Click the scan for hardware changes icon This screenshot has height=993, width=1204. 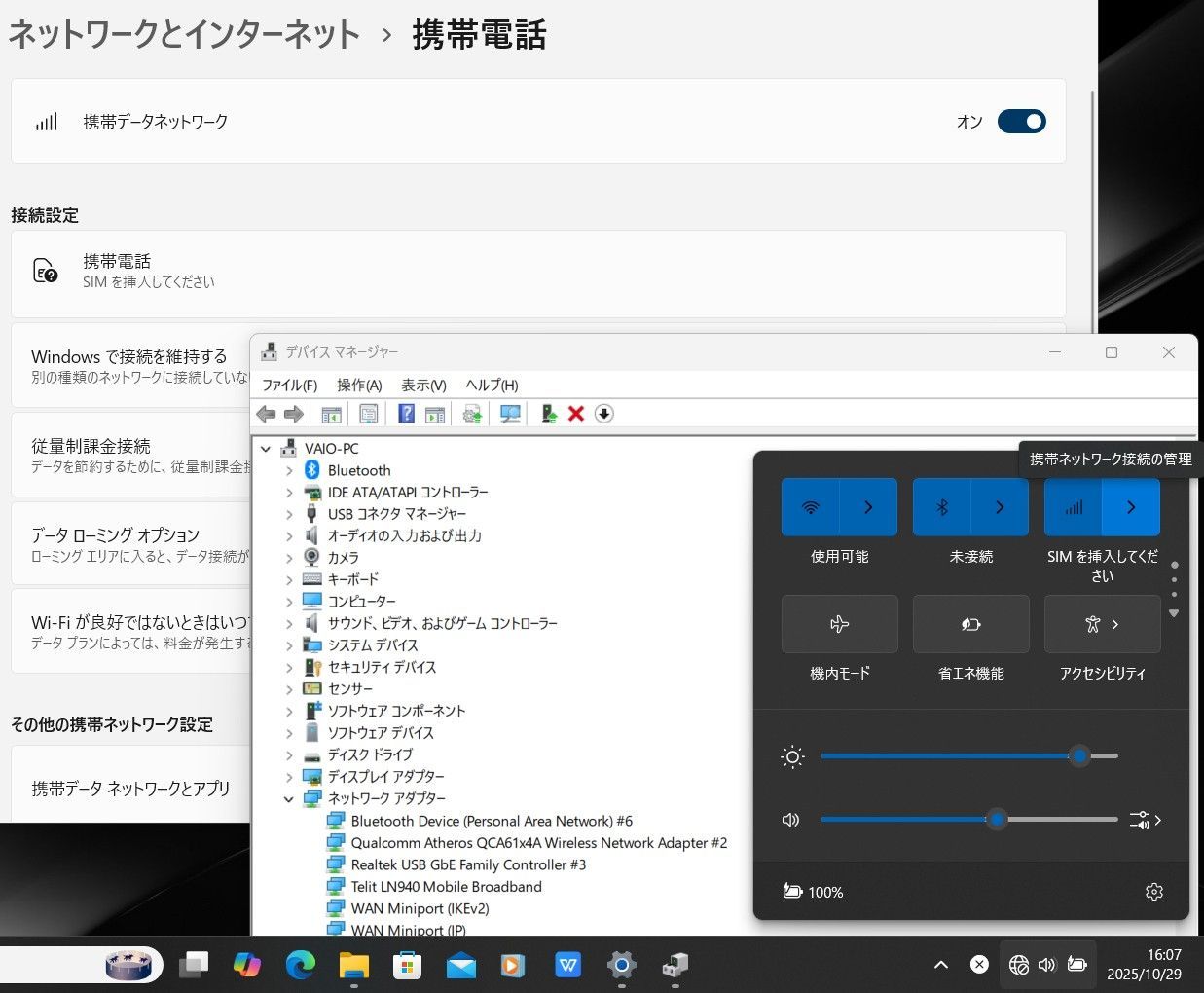[x=509, y=414]
